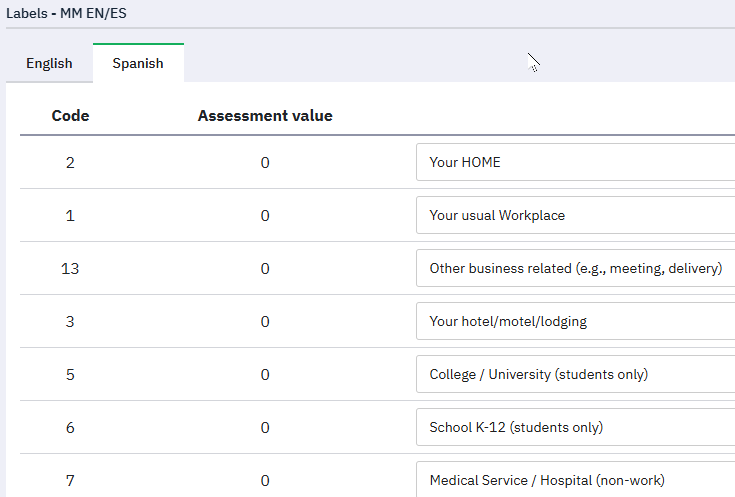This screenshot has height=497, width=735.
Task: Switch to the English tab
Action: click(49, 63)
